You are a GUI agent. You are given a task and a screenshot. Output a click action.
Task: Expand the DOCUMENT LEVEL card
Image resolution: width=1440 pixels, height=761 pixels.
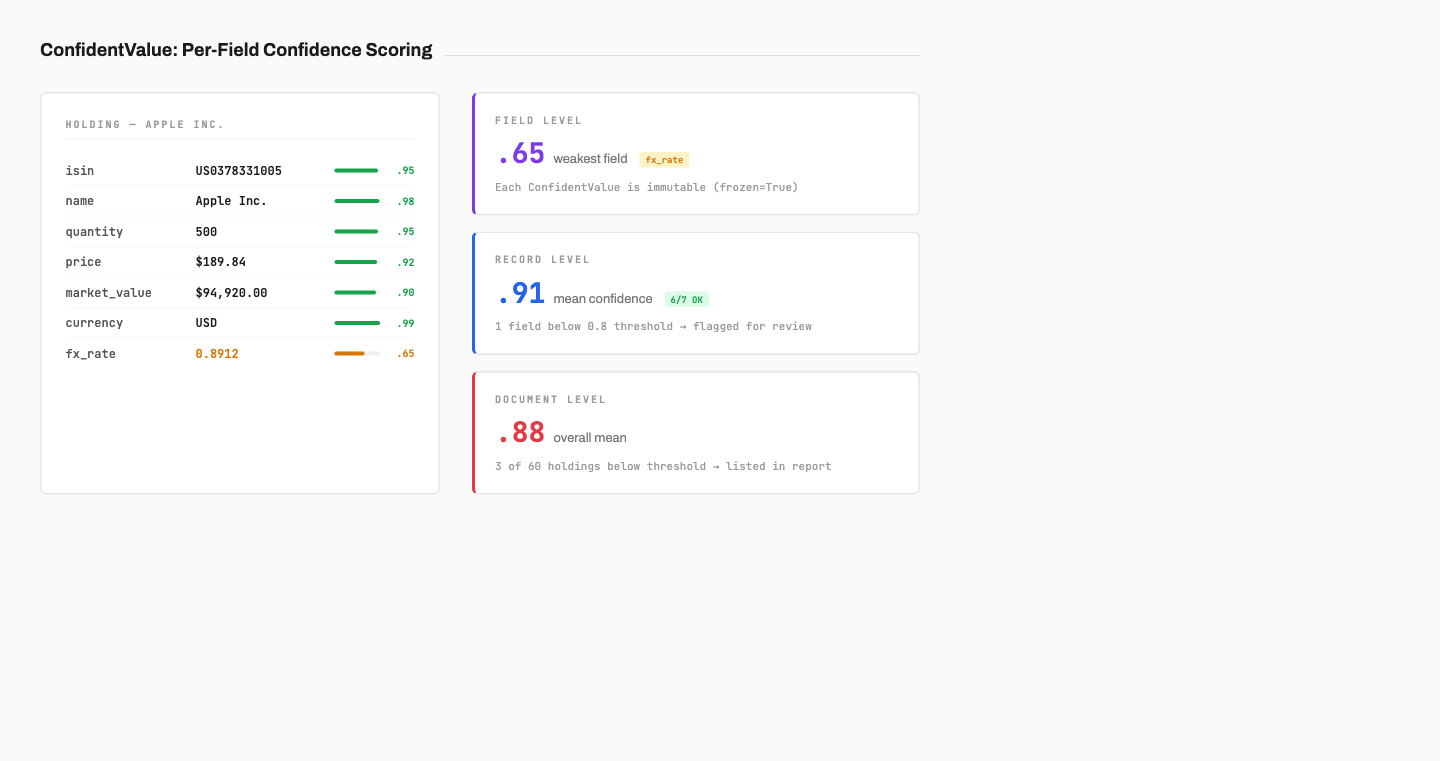695,432
